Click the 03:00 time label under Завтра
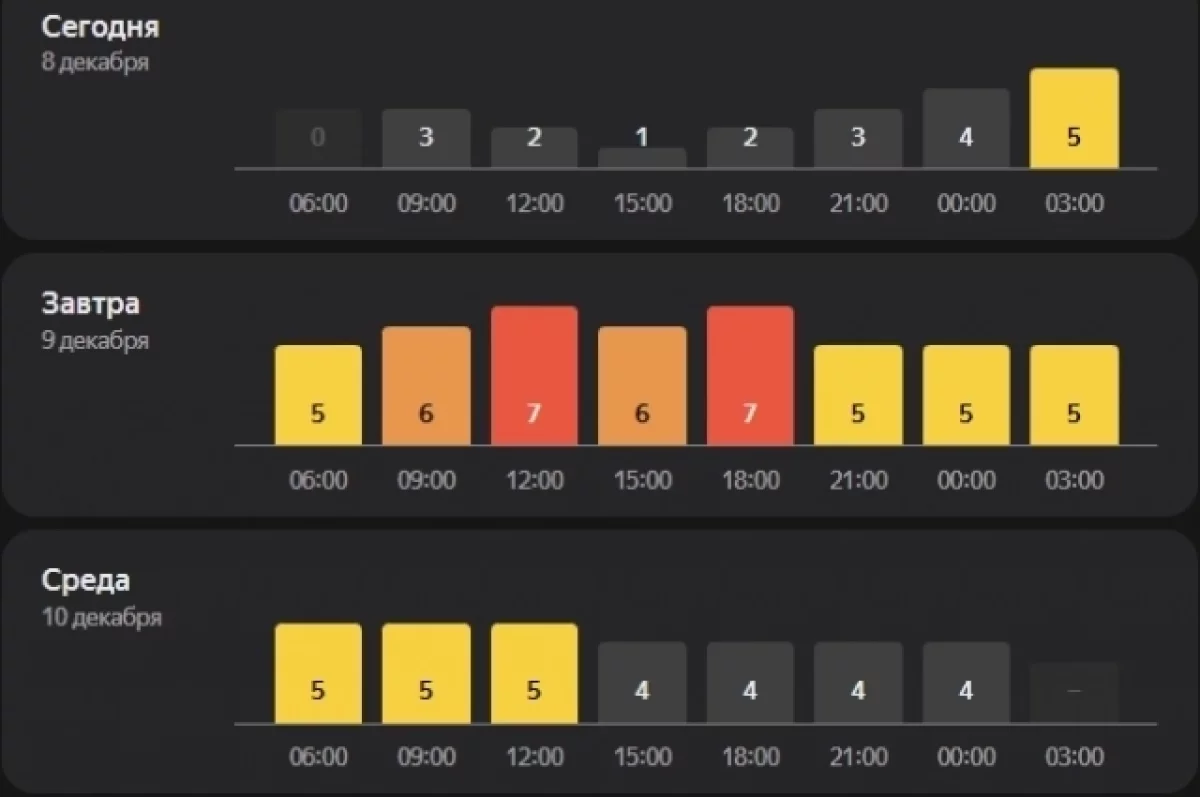This screenshot has width=1200, height=797. point(1073,480)
